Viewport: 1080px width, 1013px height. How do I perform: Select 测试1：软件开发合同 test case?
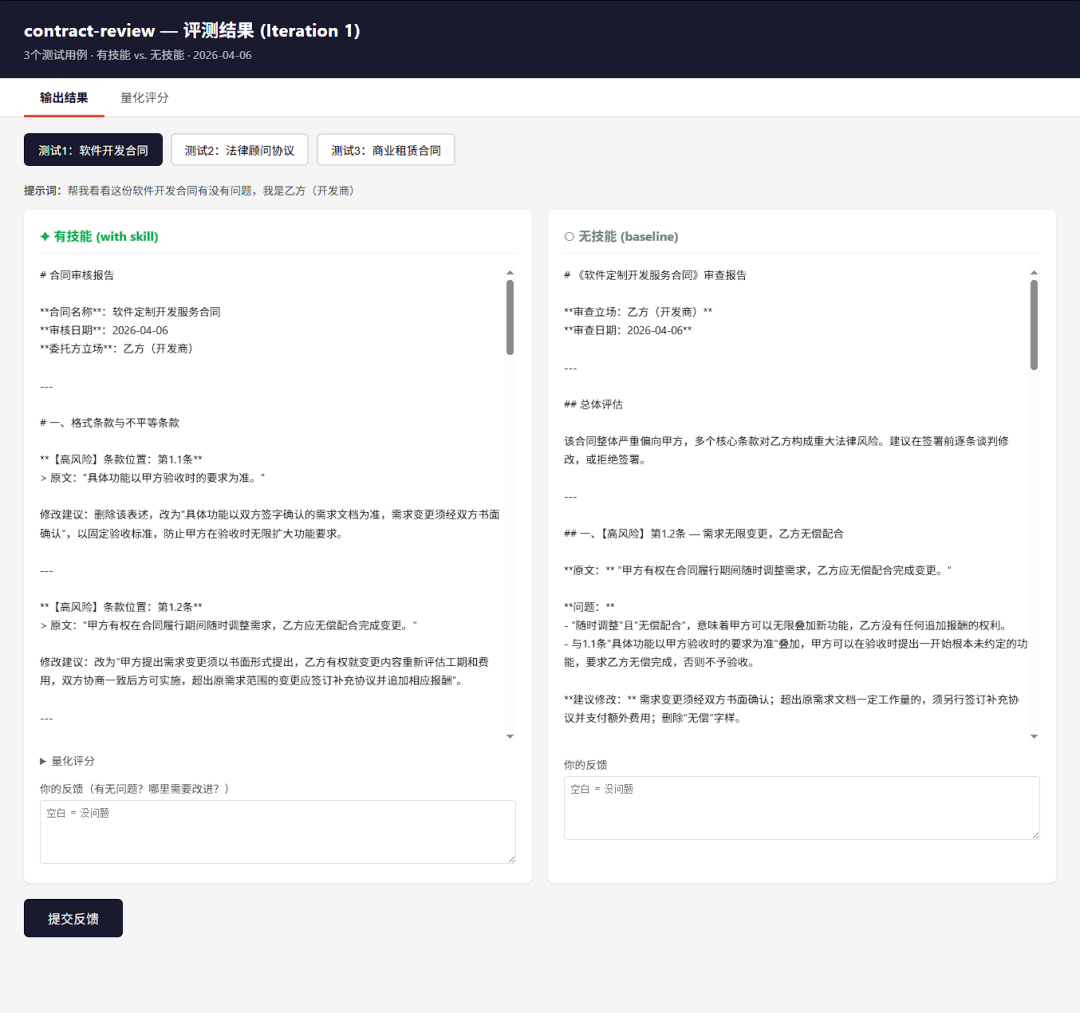pos(93,150)
